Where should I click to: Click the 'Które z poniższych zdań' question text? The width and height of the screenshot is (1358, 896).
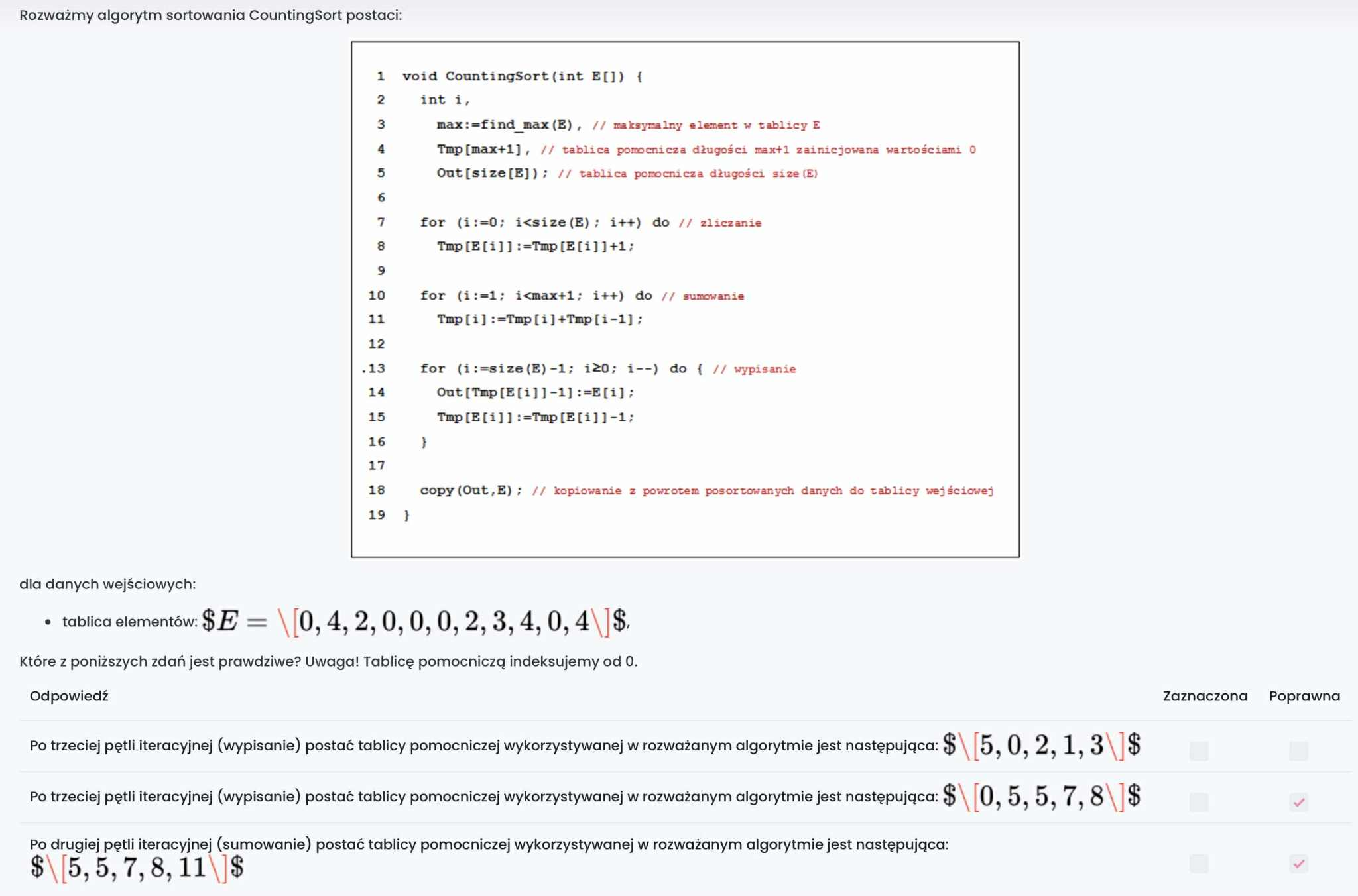328,661
